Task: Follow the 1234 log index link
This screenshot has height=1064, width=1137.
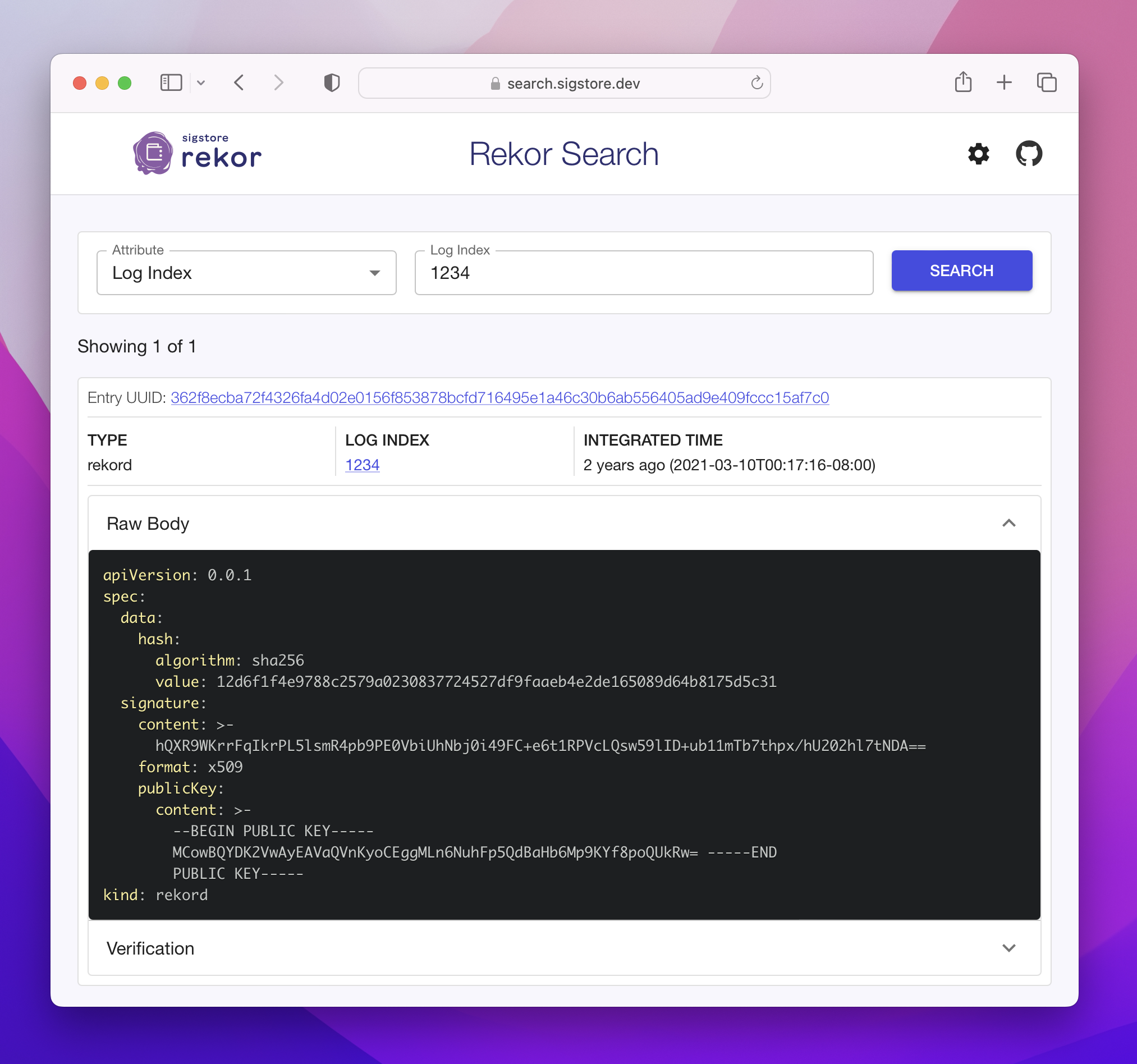Action: tap(362, 465)
